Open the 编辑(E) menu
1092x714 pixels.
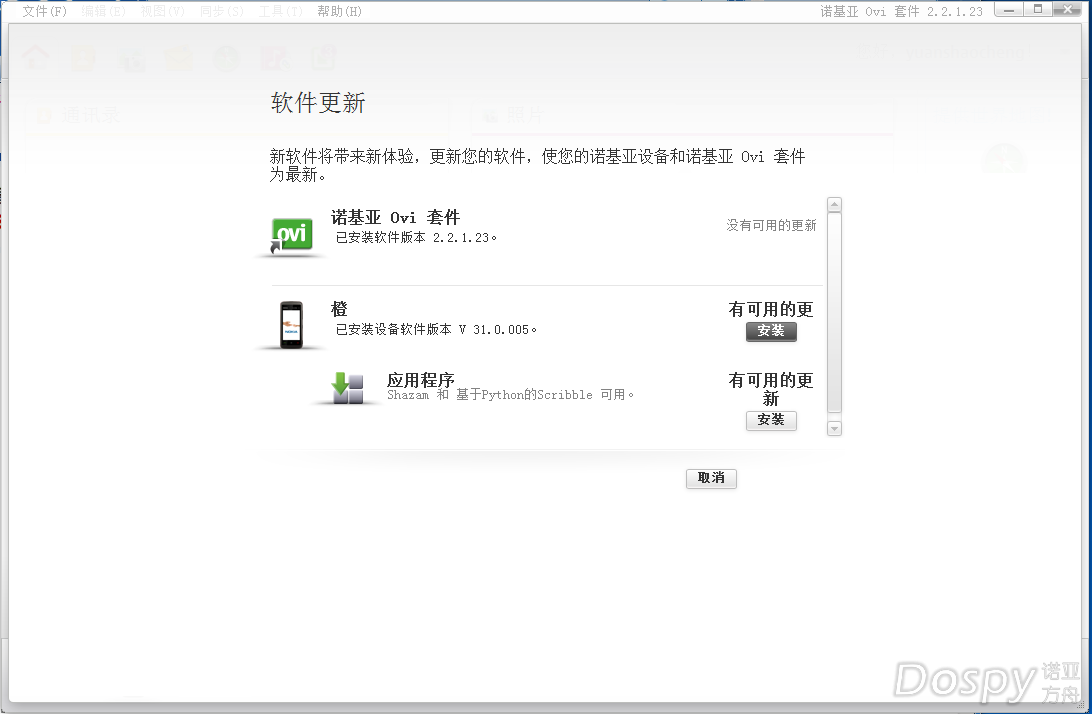click(x=104, y=11)
